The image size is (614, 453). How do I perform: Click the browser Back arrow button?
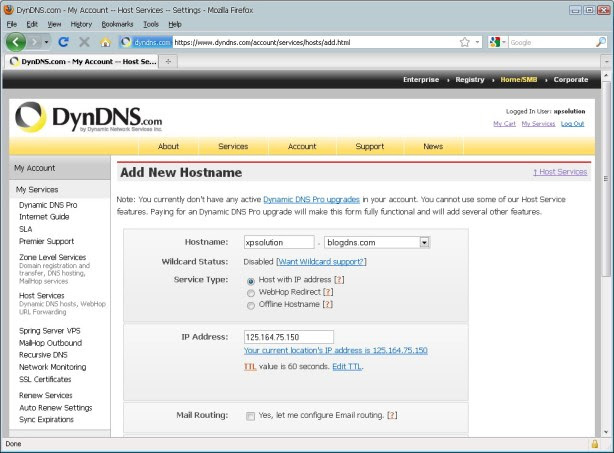(16, 42)
